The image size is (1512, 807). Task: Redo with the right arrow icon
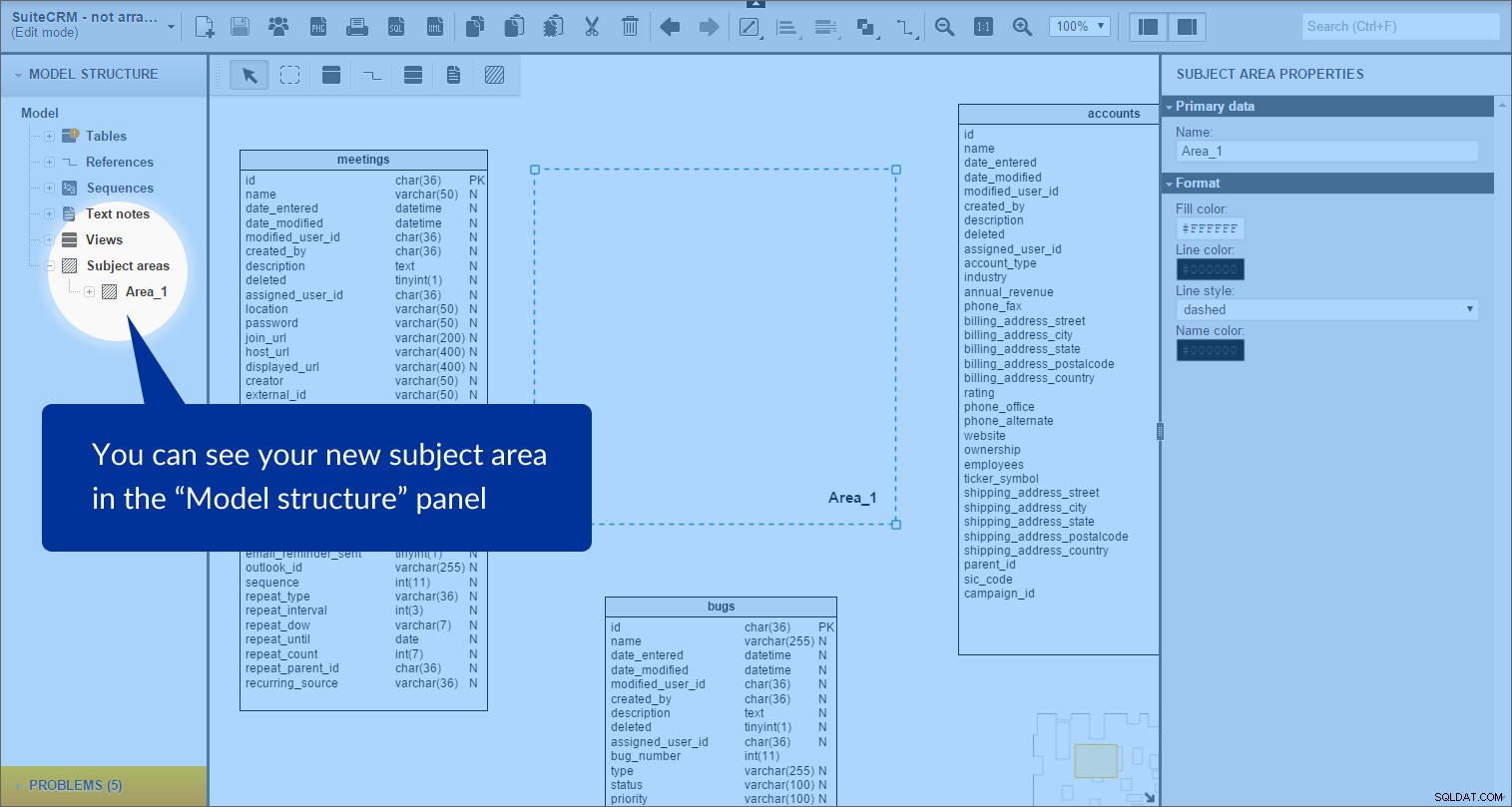pyautogui.click(x=709, y=27)
